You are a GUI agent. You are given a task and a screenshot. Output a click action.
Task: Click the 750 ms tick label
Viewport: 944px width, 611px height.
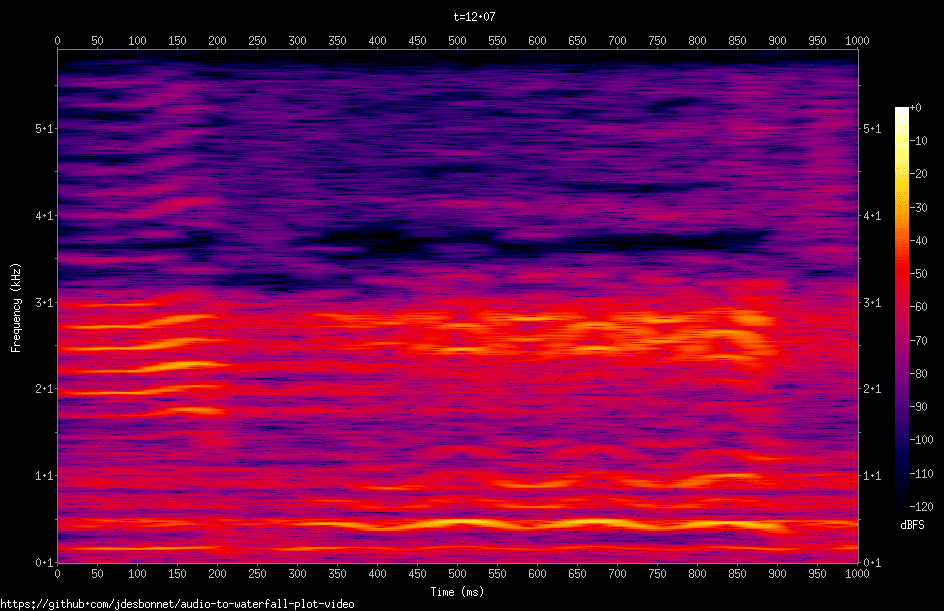657,574
